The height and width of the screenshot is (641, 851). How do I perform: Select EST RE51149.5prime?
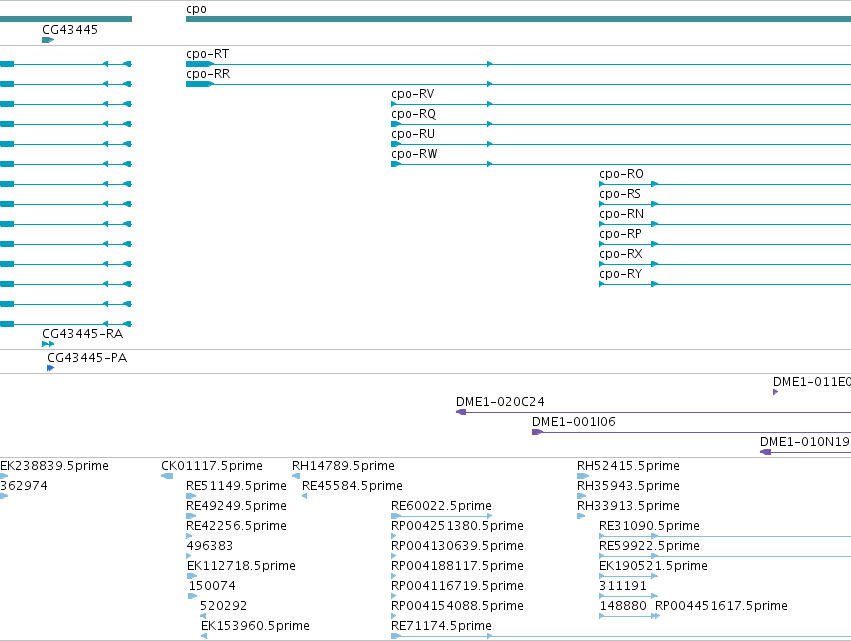[236, 486]
